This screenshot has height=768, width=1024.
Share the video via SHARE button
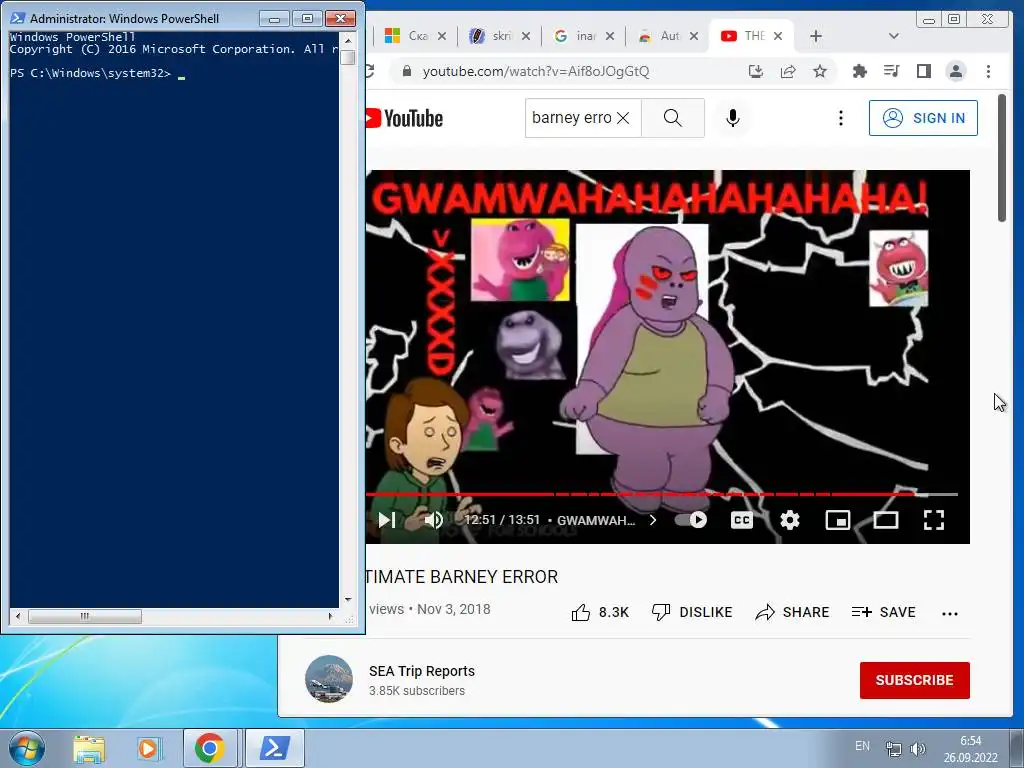pyautogui.click(x=792, y=613)
